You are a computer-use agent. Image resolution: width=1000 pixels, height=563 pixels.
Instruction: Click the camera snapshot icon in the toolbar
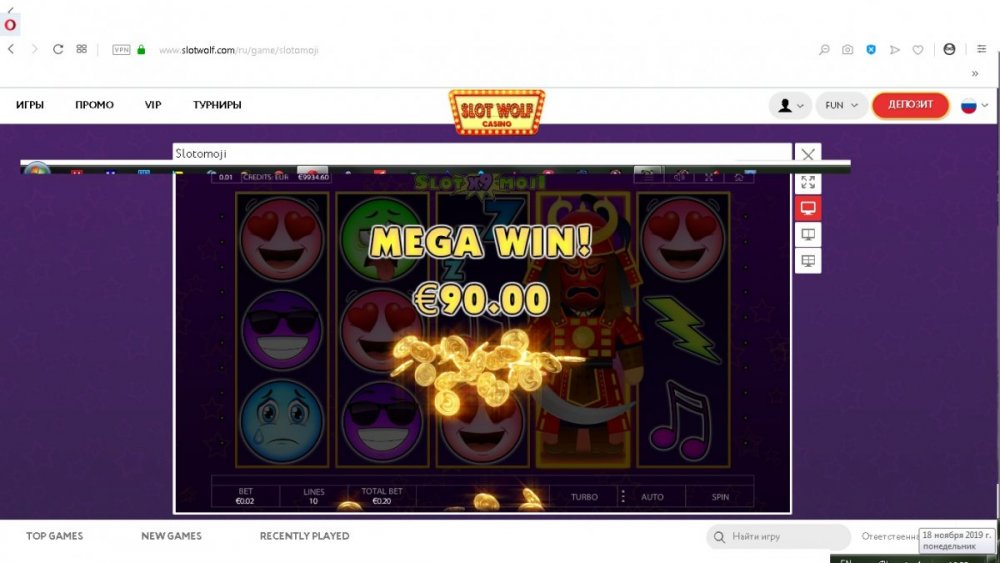[x=848, y=50]
